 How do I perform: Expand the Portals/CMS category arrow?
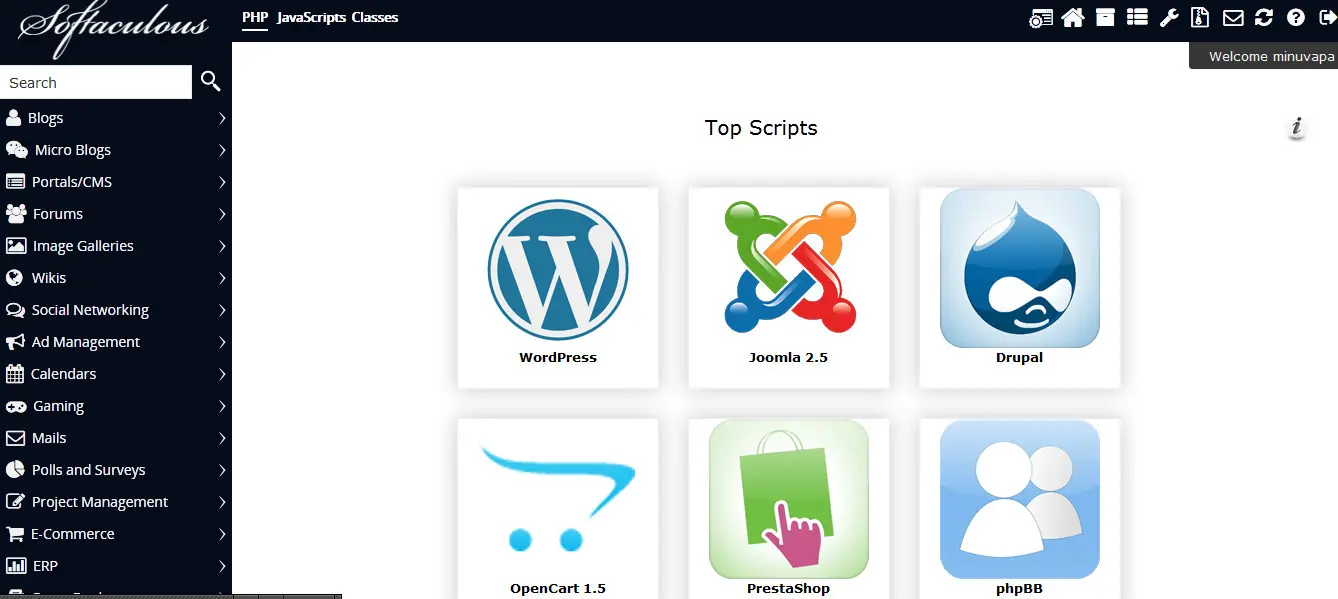pyautogui.click(x=222, y=182)
